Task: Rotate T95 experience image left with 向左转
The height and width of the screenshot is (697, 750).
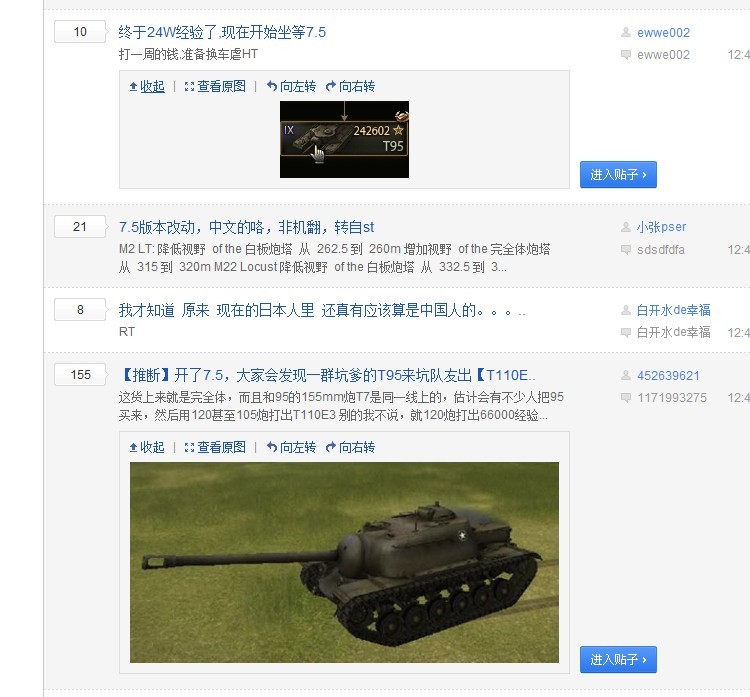Action: (291, 87)
